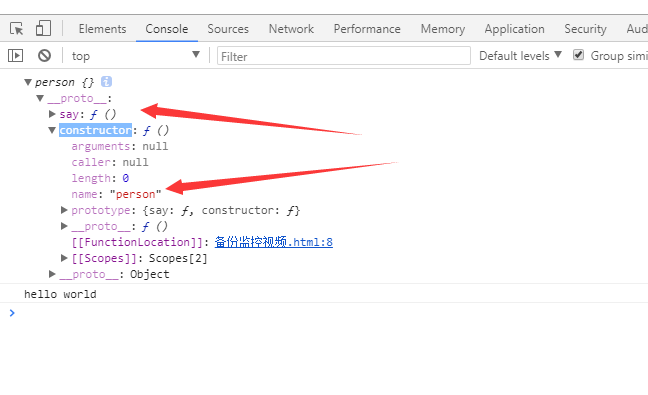This screenshot has height=395, width=648.
Task: Activate the inspect element picker icon
Action: pos(17,29)
